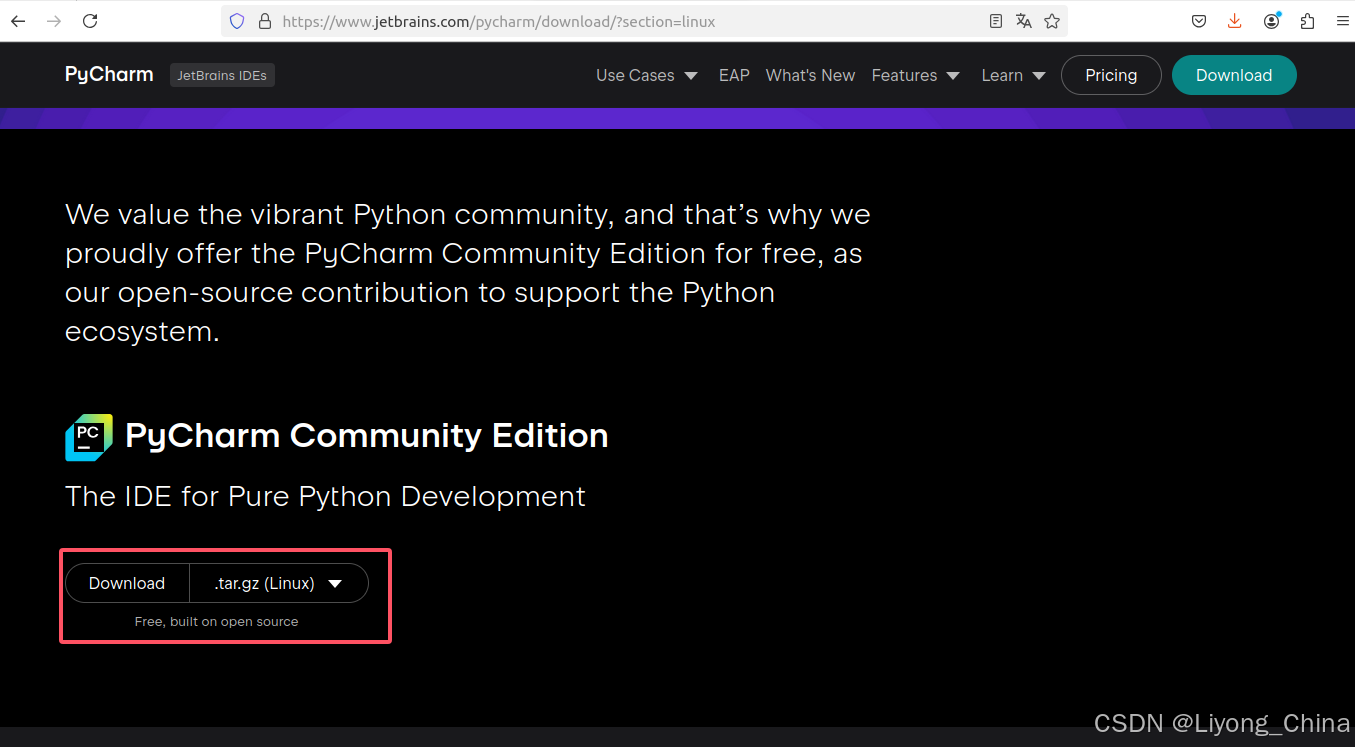Navigate to the EAP section
Screen dimensions: 1355x747
click(x=734, y=75)
